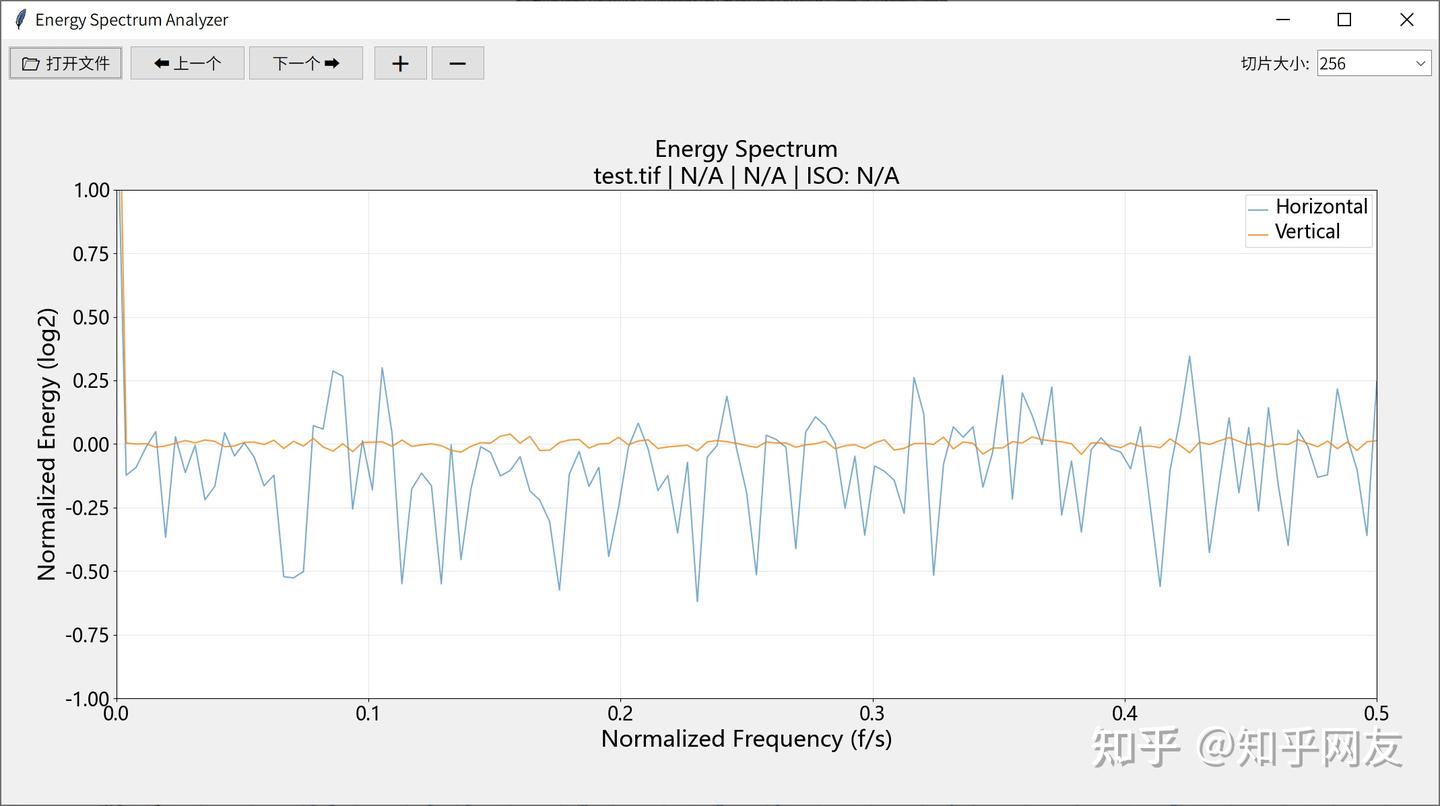Screen dimensions: 1440x806
Task: Click the Horizontal legend entry
Action: tap(1321, 206)
